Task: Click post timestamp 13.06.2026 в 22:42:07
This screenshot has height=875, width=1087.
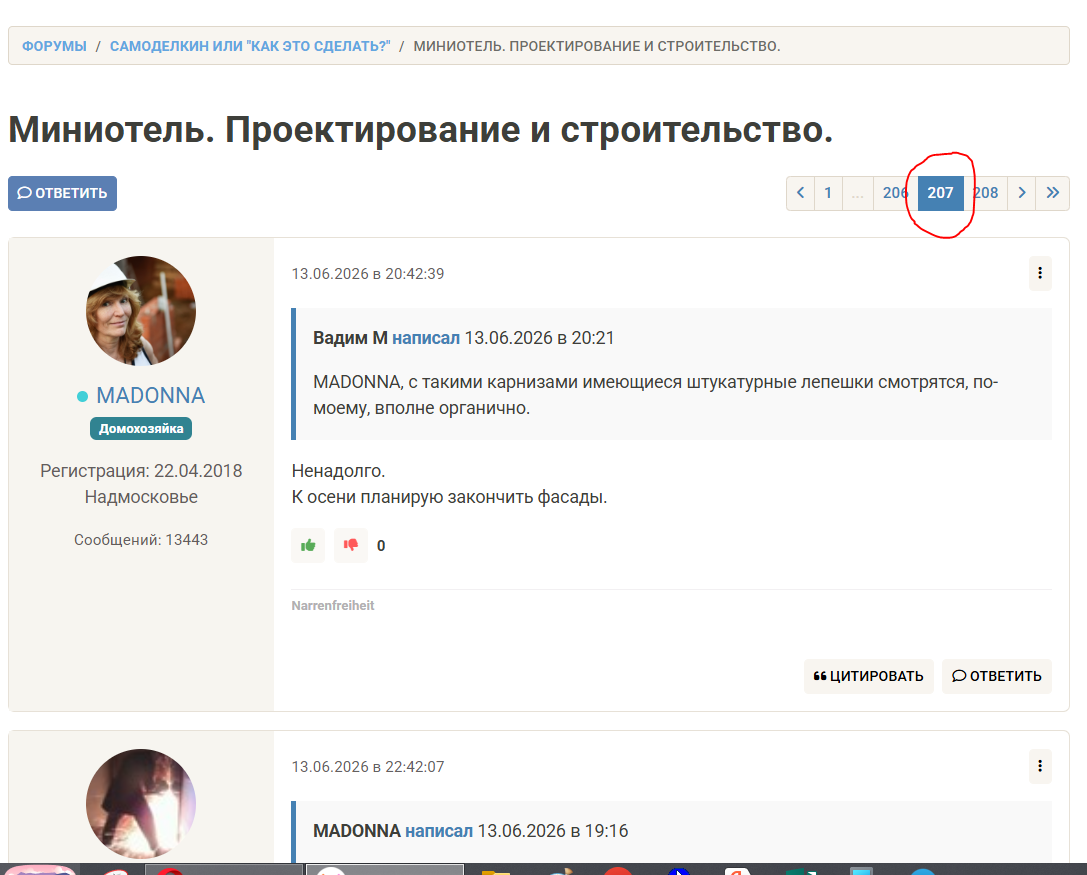Action: pyautogui.click(x=368, y=767)
